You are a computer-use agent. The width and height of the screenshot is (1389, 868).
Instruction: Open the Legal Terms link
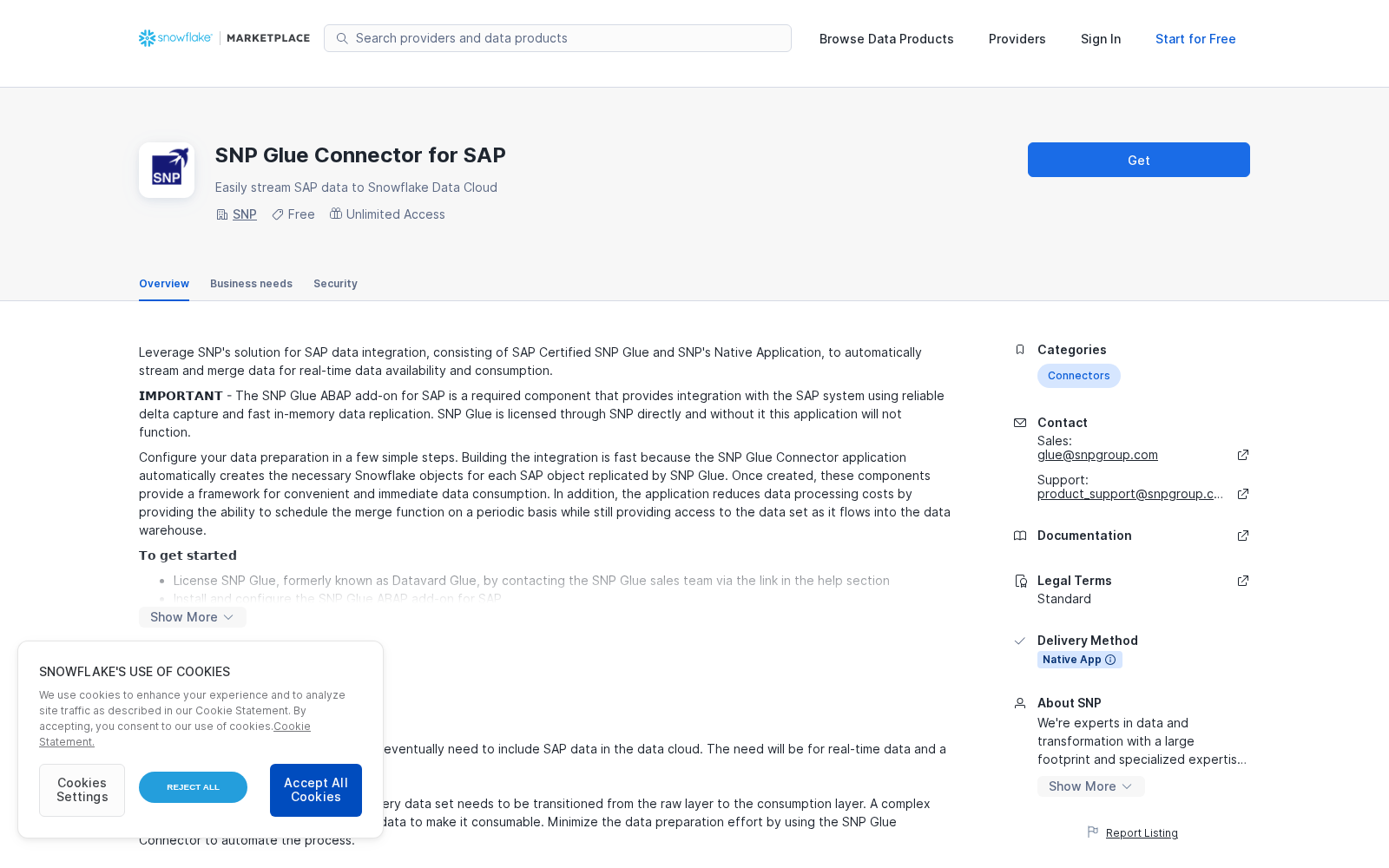[x=1075, y=581]
